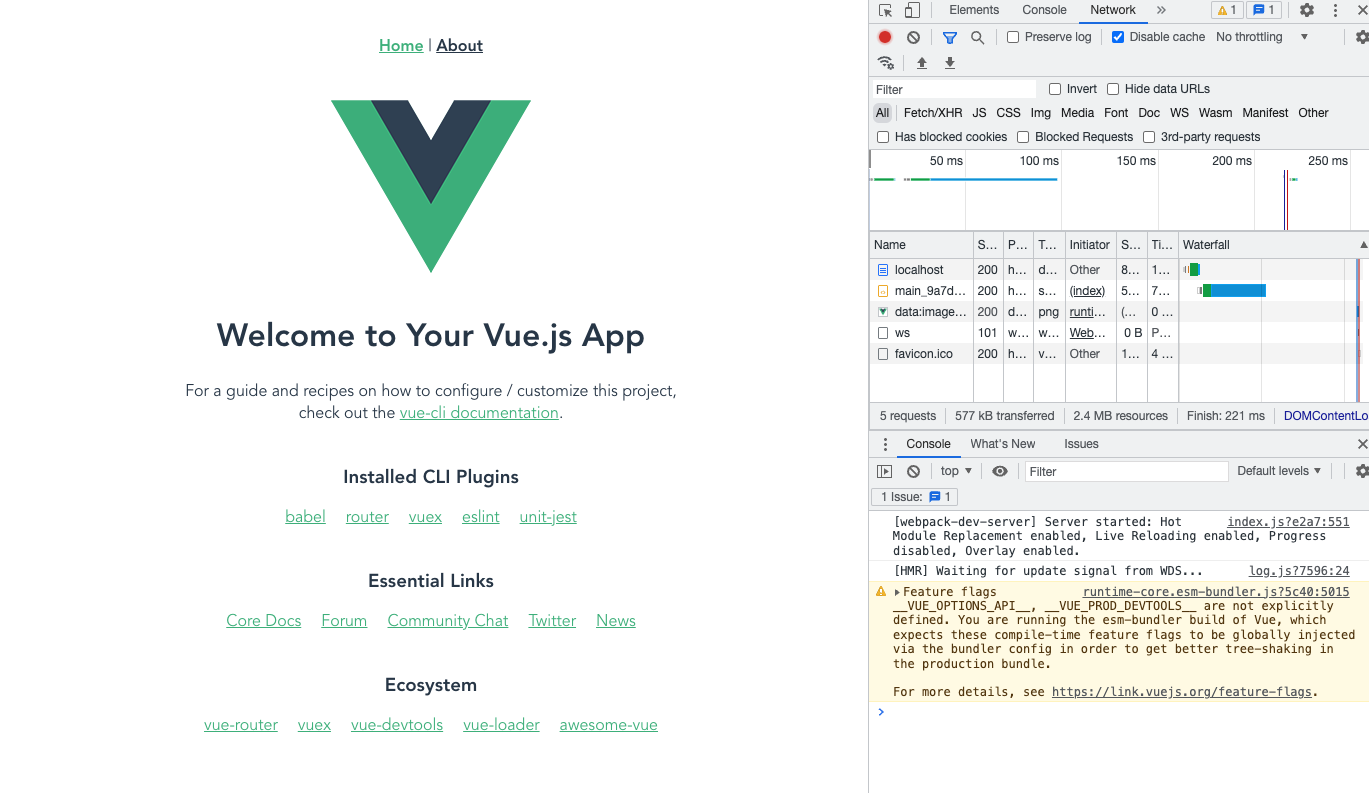The width and height of the screenshot is (1369, 793).
Task: Switch to the Elements tab
Action: 974,10
